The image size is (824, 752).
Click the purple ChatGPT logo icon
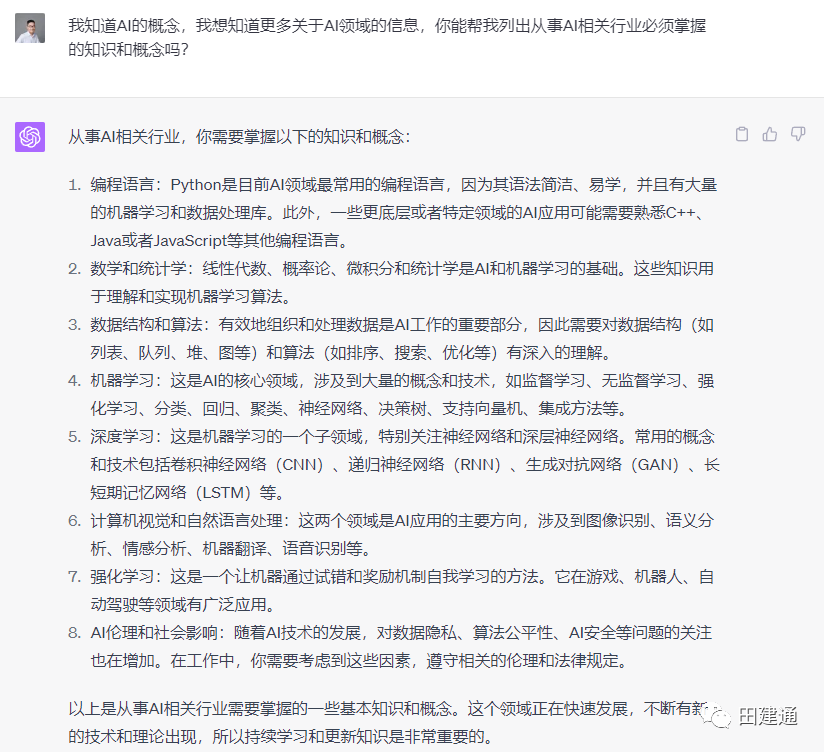coord(30,137)
